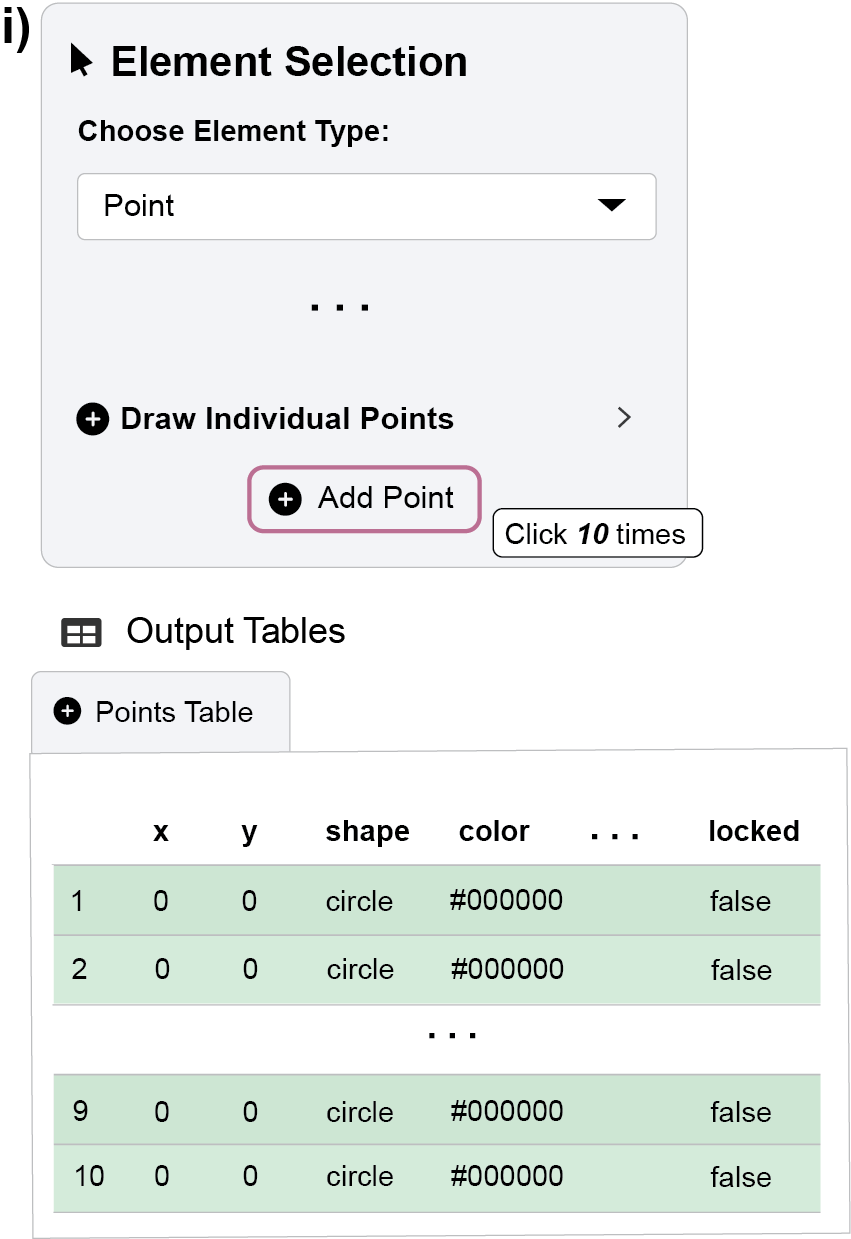851x1239 pixels.
Task: Click the plus icon on Points Table tab
Action: tap(67, 712)
